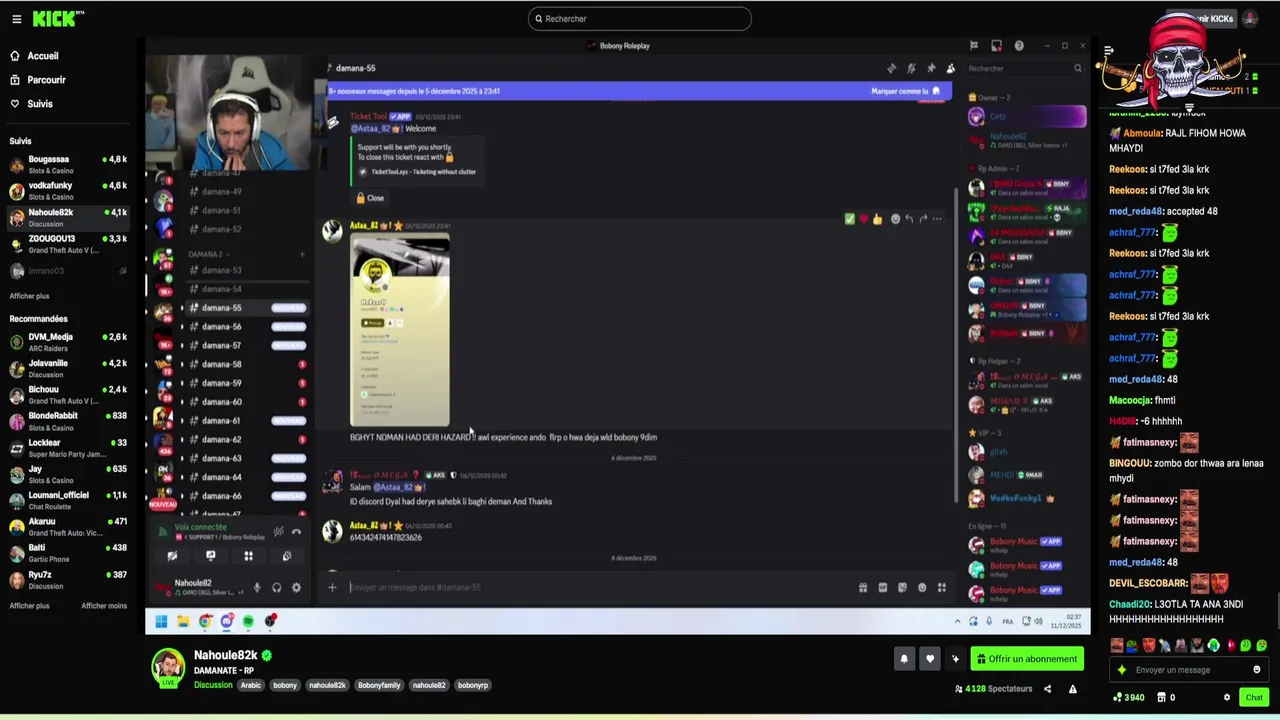Open the 3940 KICKs points balance
This screenshot has height=720, width=1280.
point(1129,697)
